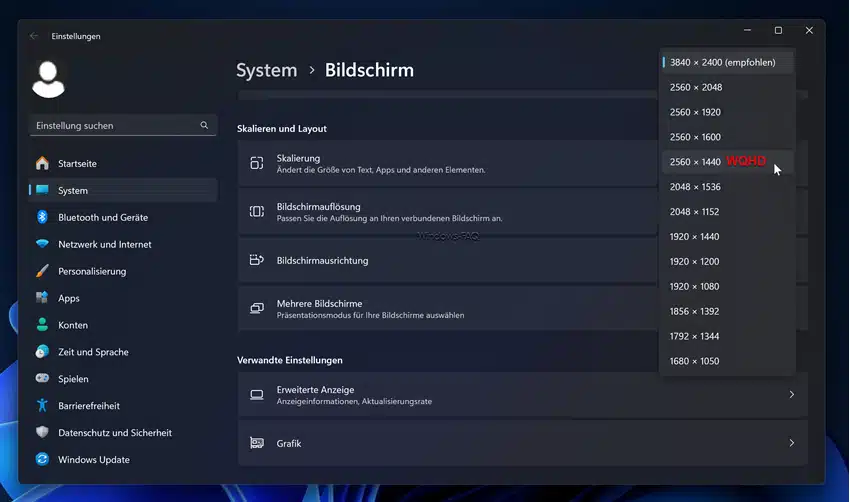
Task: Click the search magnifier icon
Action: click(204, 125)
